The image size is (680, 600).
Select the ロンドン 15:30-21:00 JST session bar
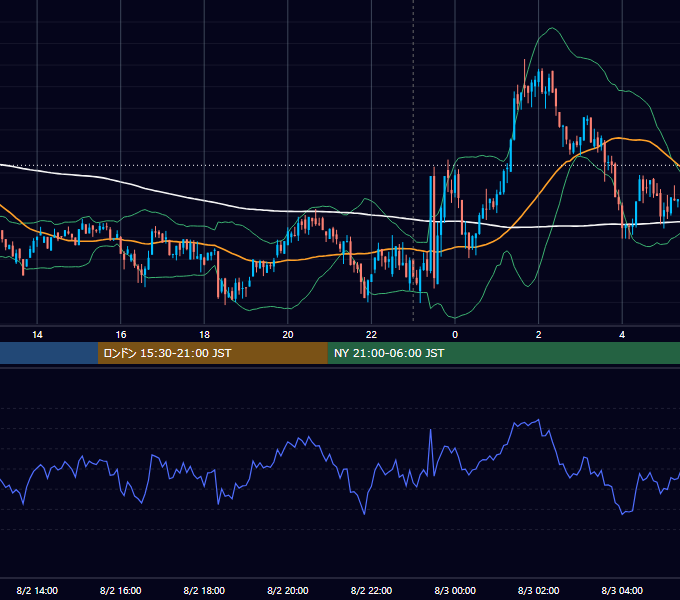click(x=212, y=353)
